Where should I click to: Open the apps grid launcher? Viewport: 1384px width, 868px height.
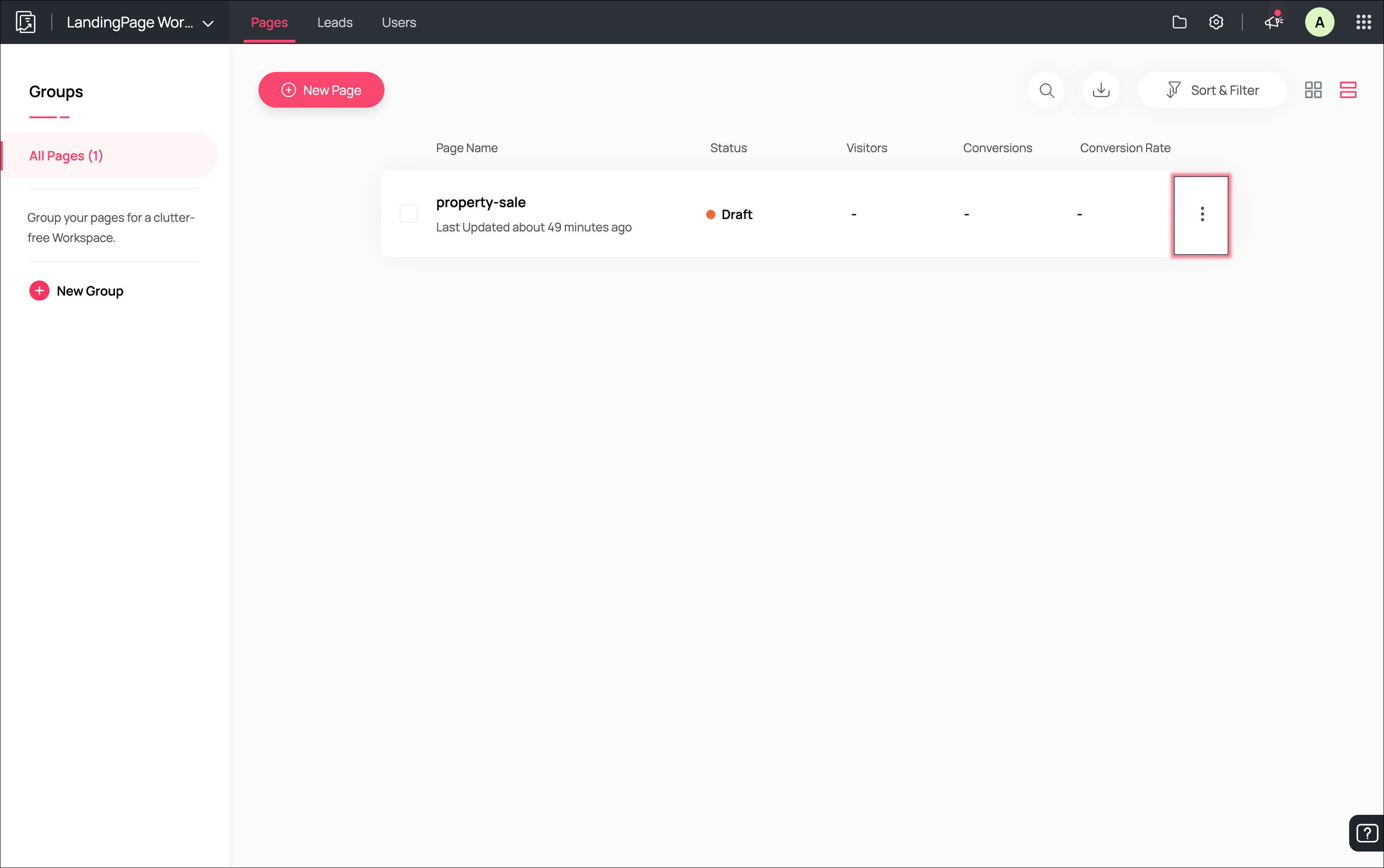tap(1363, 22)
